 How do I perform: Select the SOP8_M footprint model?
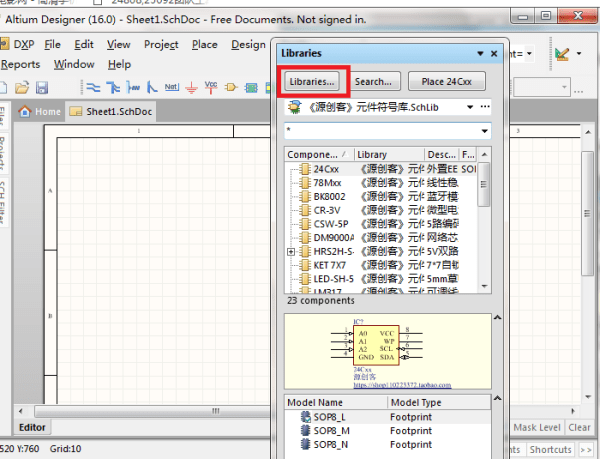coord(330,430)
